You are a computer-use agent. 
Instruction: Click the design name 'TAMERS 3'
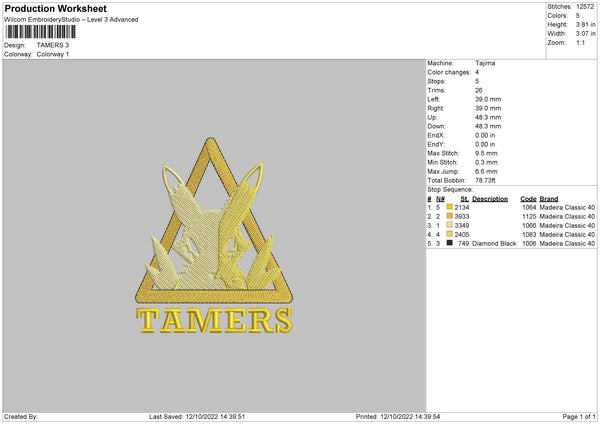pos(53,45)
